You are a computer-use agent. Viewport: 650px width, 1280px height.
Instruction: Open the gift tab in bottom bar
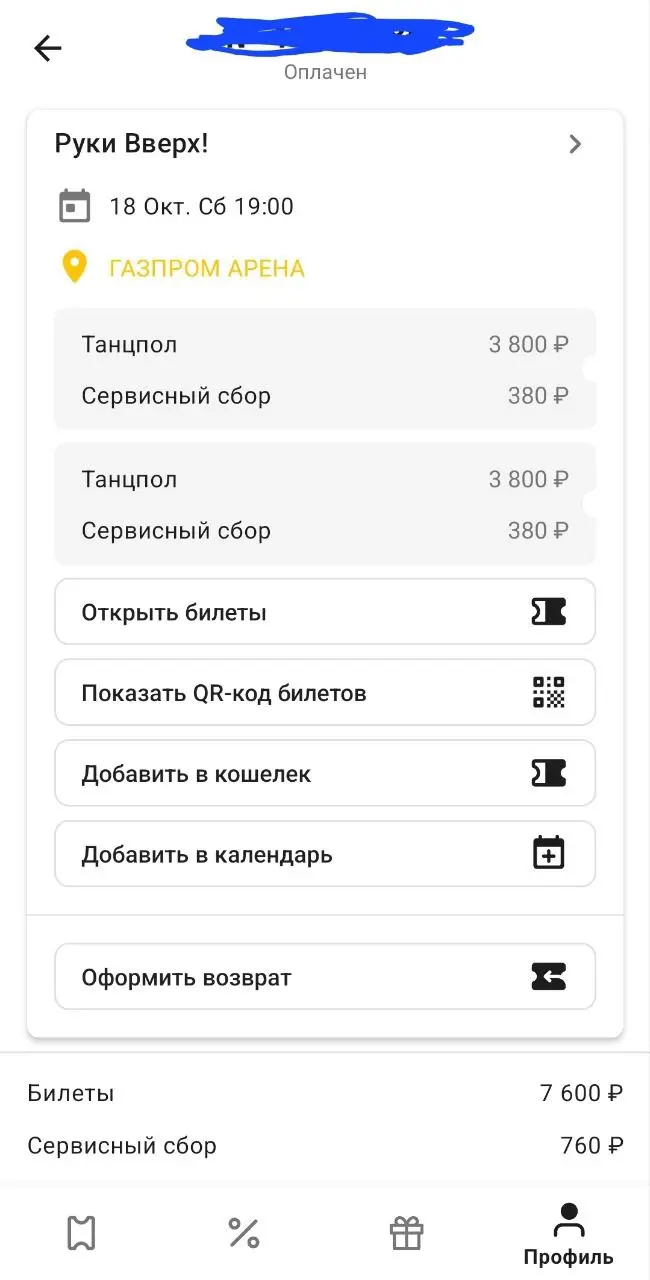[x=407, y=1233]
